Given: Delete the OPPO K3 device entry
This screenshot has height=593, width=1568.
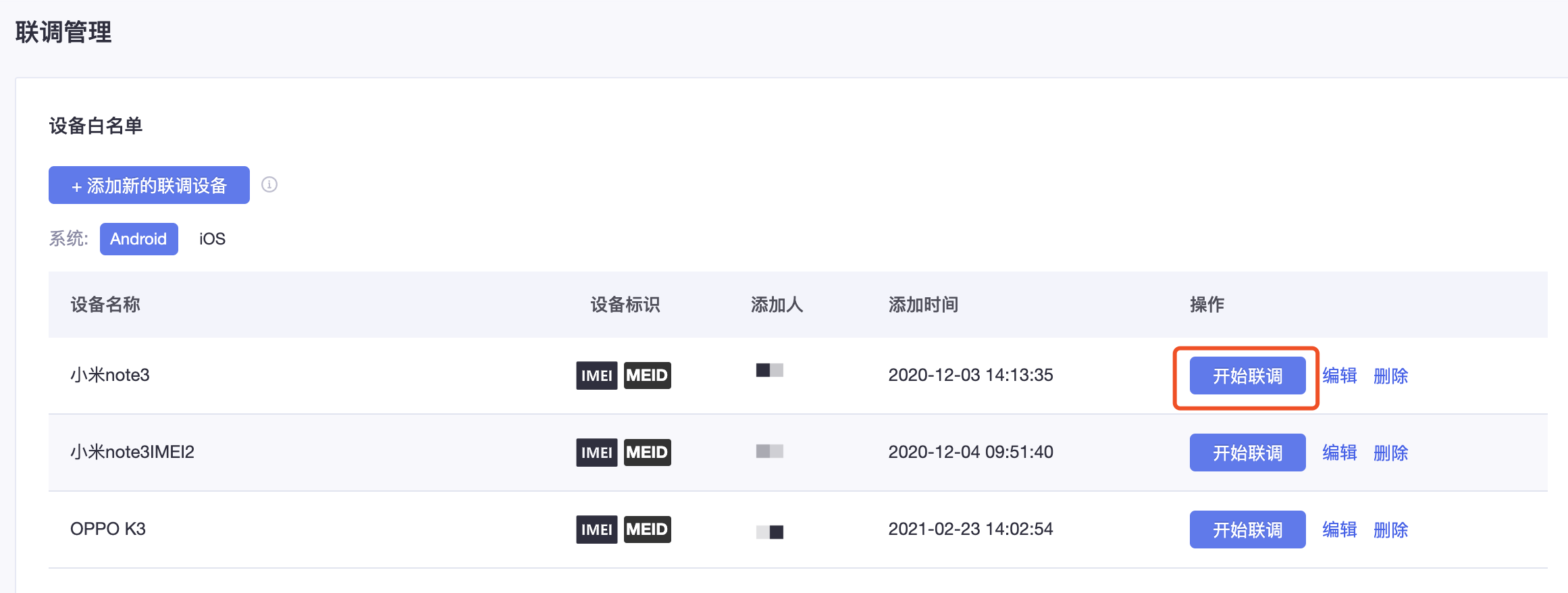Looking at the screenshot, I should pyautogui.click(x=1391, y=530).
